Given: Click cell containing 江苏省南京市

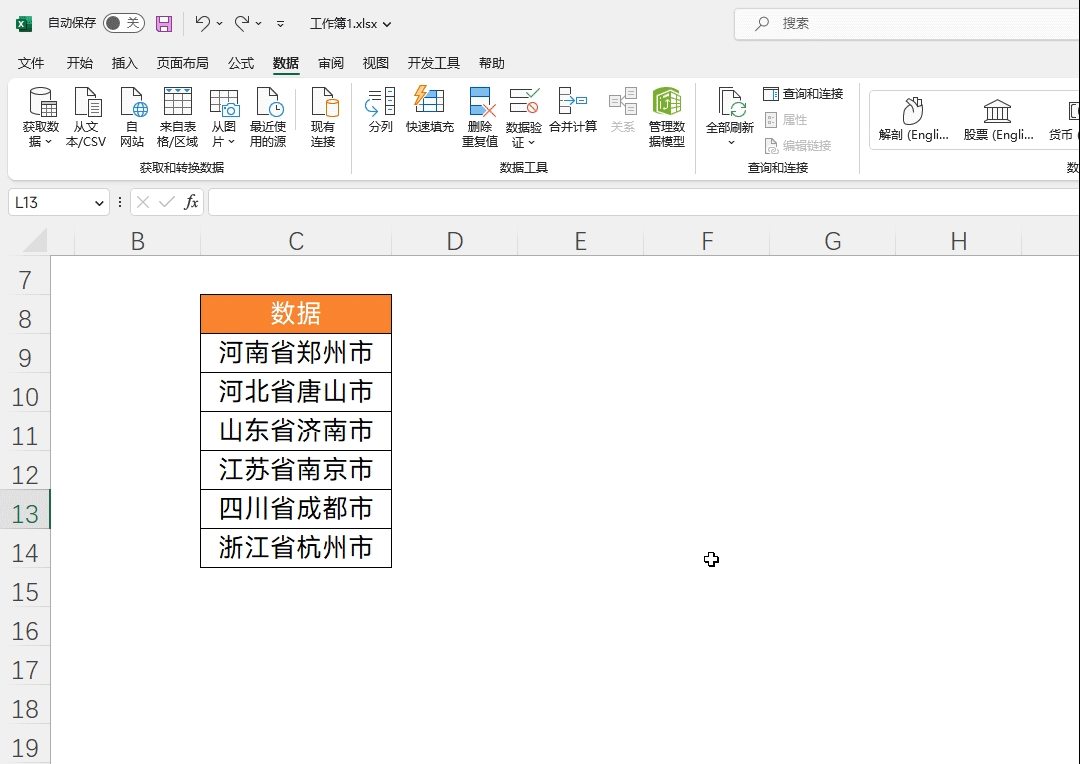Looking at the screenshot, I should click(x=296, y=470).
